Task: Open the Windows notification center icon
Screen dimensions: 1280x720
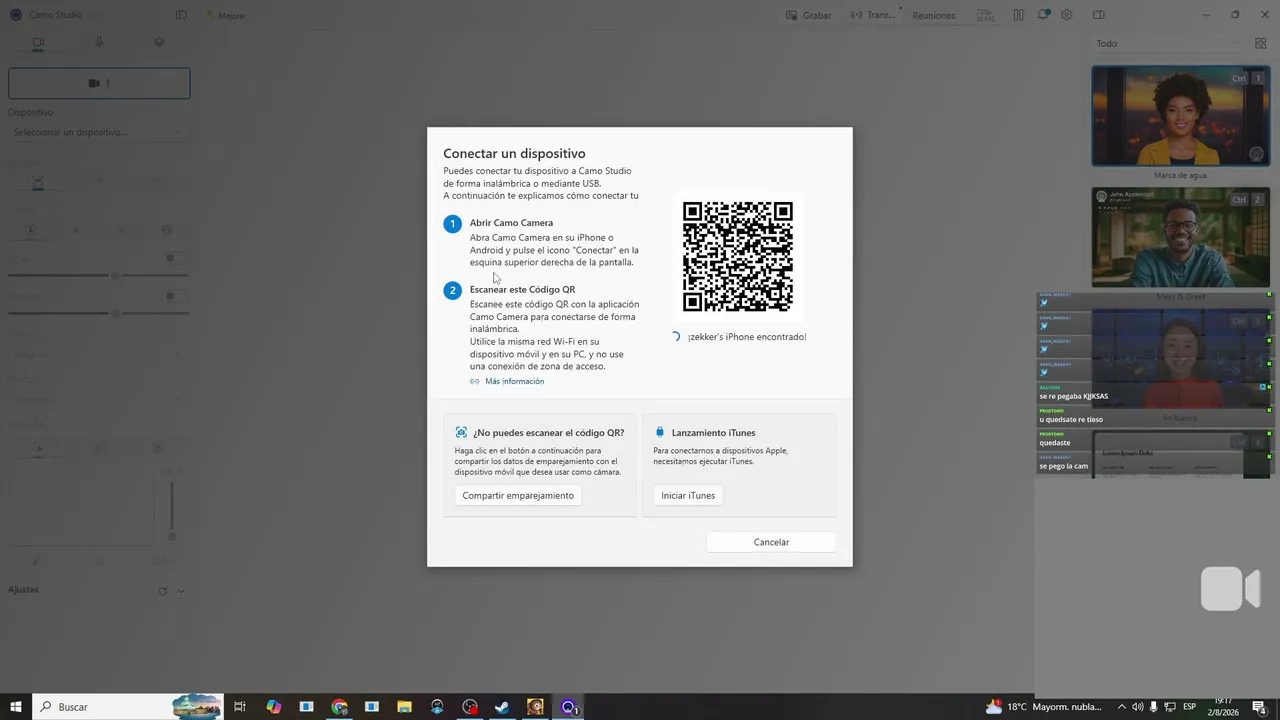Action: click(x=1259, y=707)
